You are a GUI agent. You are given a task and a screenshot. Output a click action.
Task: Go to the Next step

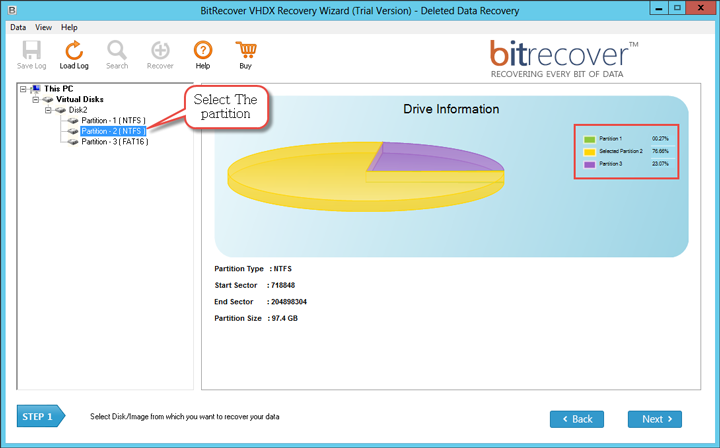coord(655,419)
